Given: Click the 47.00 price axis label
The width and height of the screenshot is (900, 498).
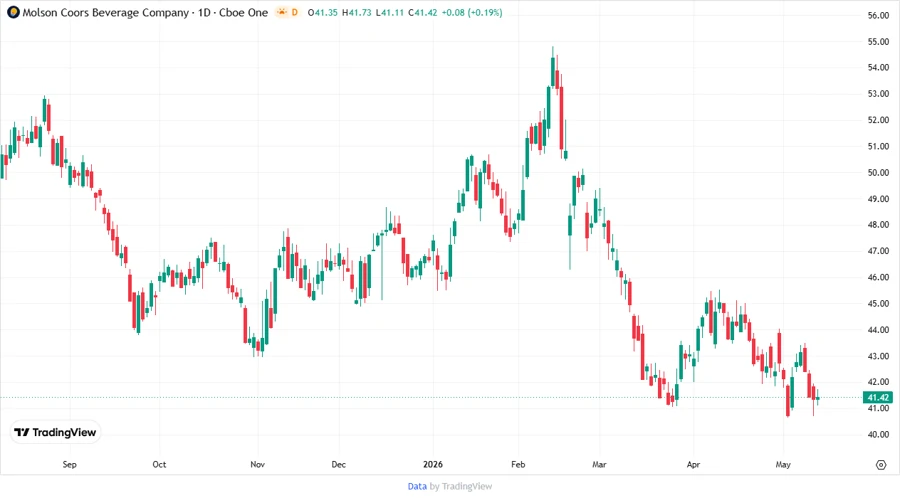Looking at the screenshot, I should pyautogui.click(x=878, y=251).
